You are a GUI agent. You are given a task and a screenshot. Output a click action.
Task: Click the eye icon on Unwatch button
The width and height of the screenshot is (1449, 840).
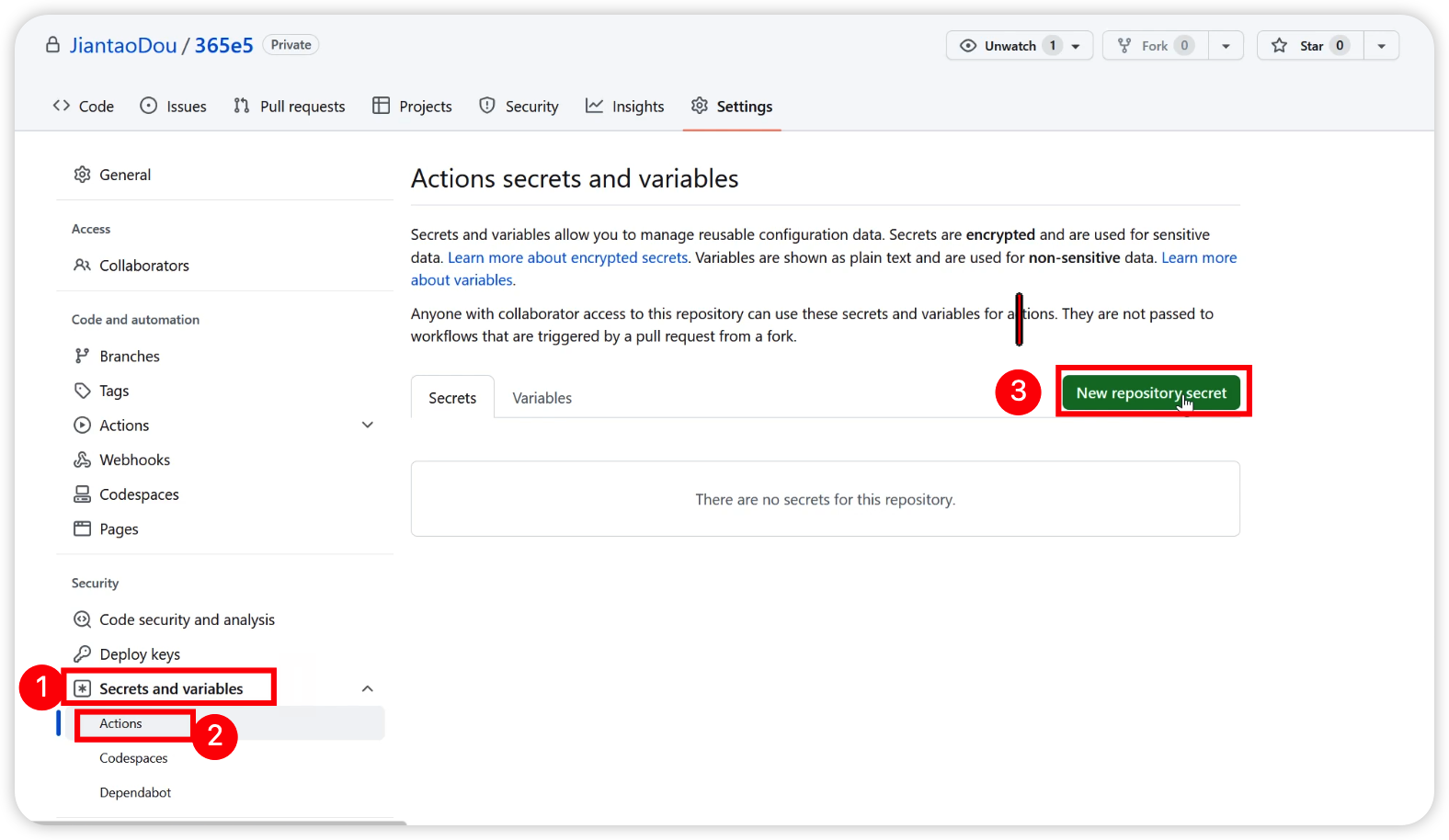(x=968, y=46)
